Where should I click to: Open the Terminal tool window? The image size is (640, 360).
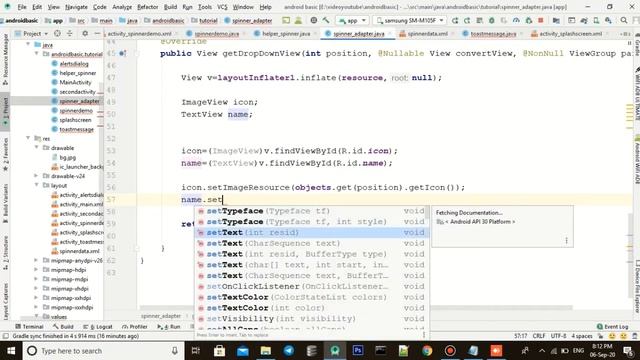point(29,327)
